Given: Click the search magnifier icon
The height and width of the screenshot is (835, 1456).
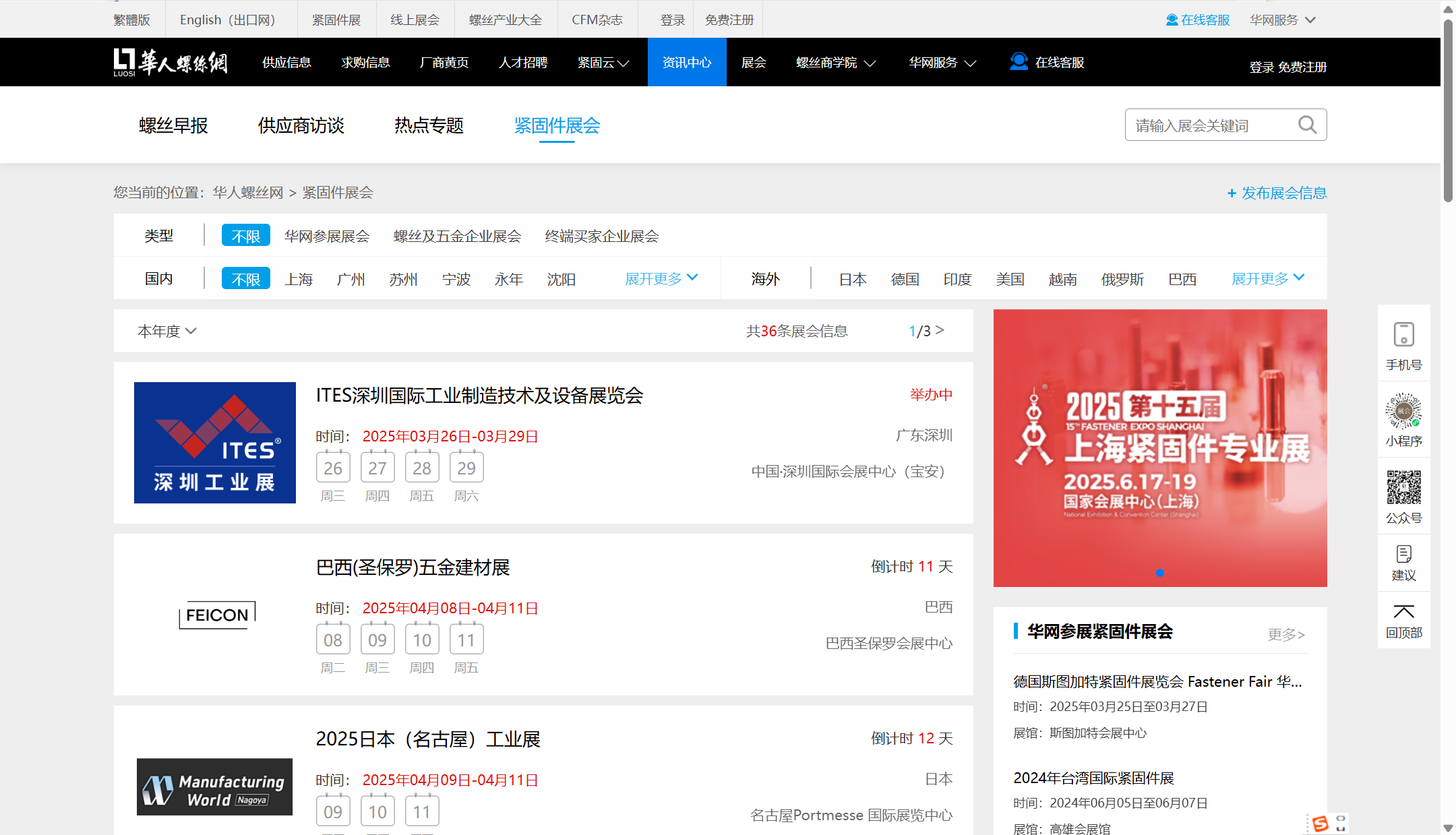Looking at the screenshot, I should (x=1307, y=125).
